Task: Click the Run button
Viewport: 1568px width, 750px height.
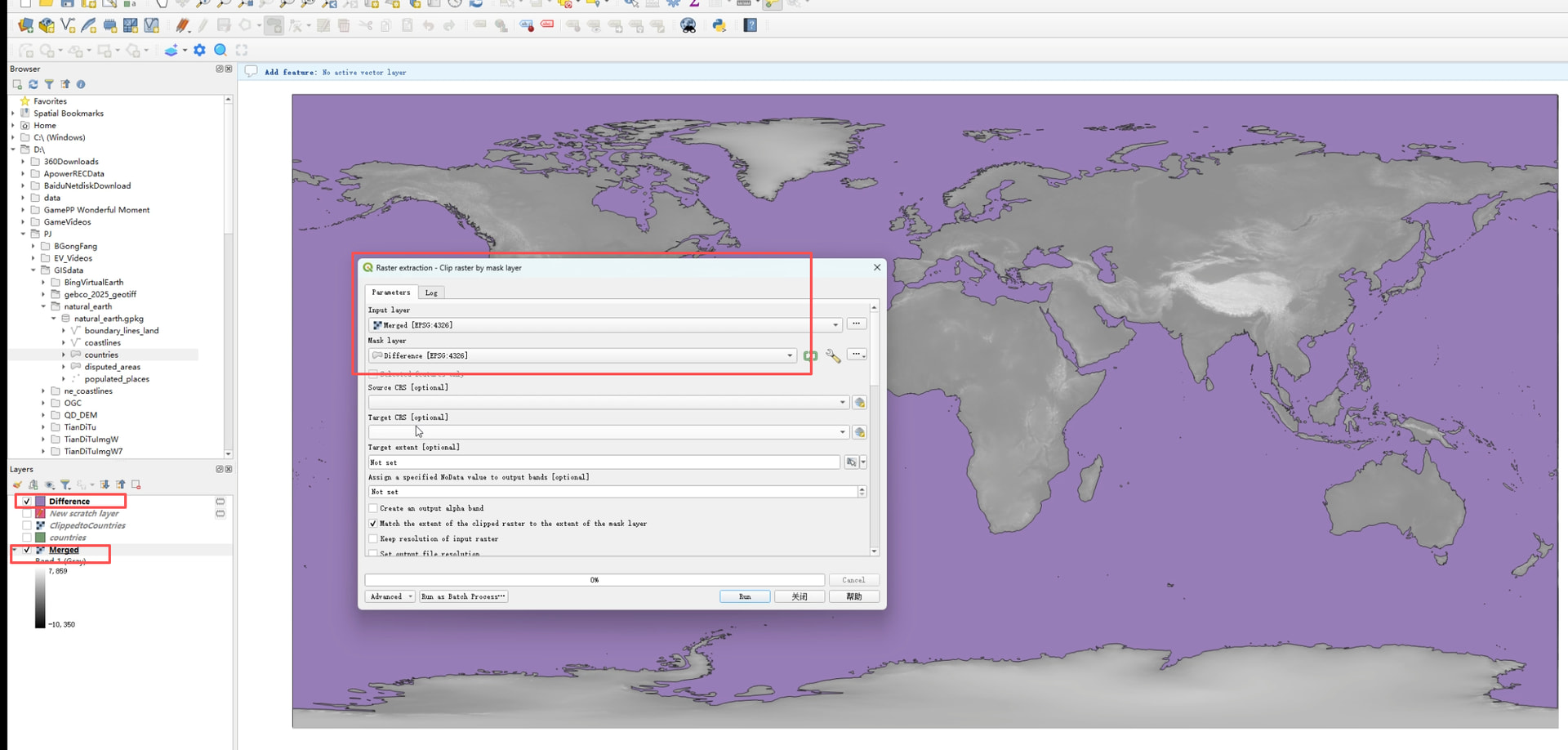Action: tap(744, 596)
